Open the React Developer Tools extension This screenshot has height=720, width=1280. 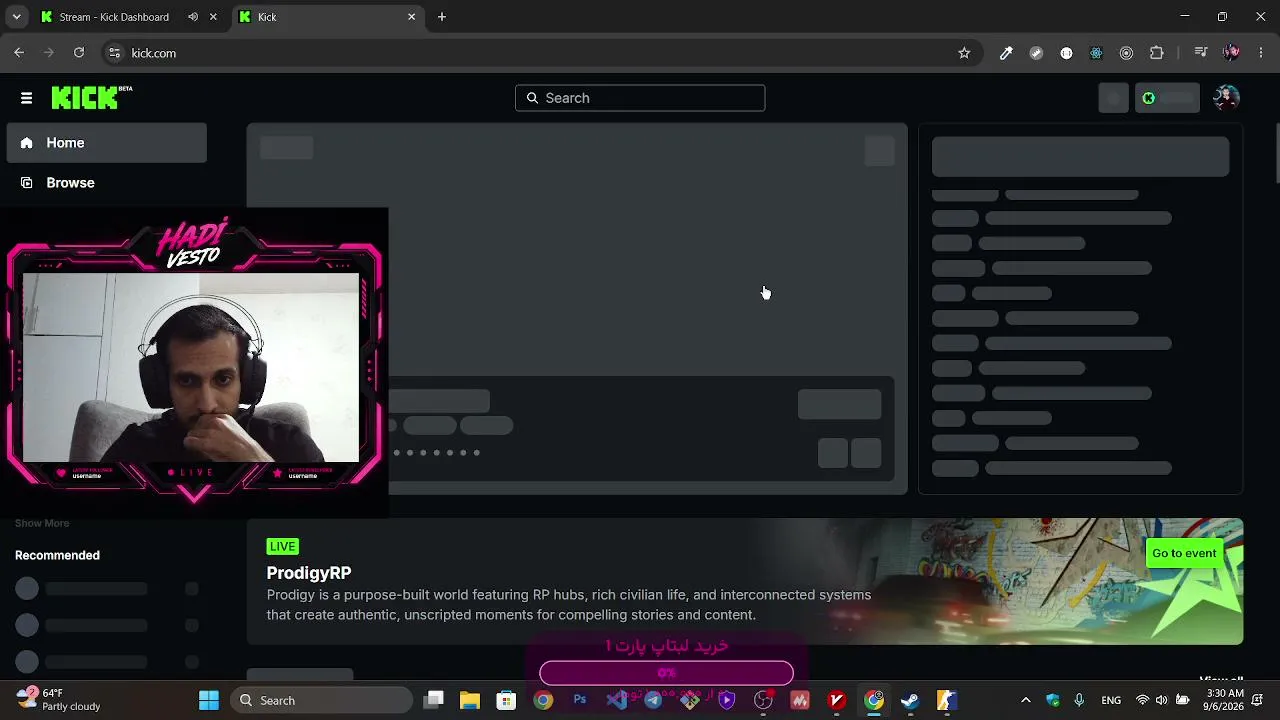click(1096, 53)
